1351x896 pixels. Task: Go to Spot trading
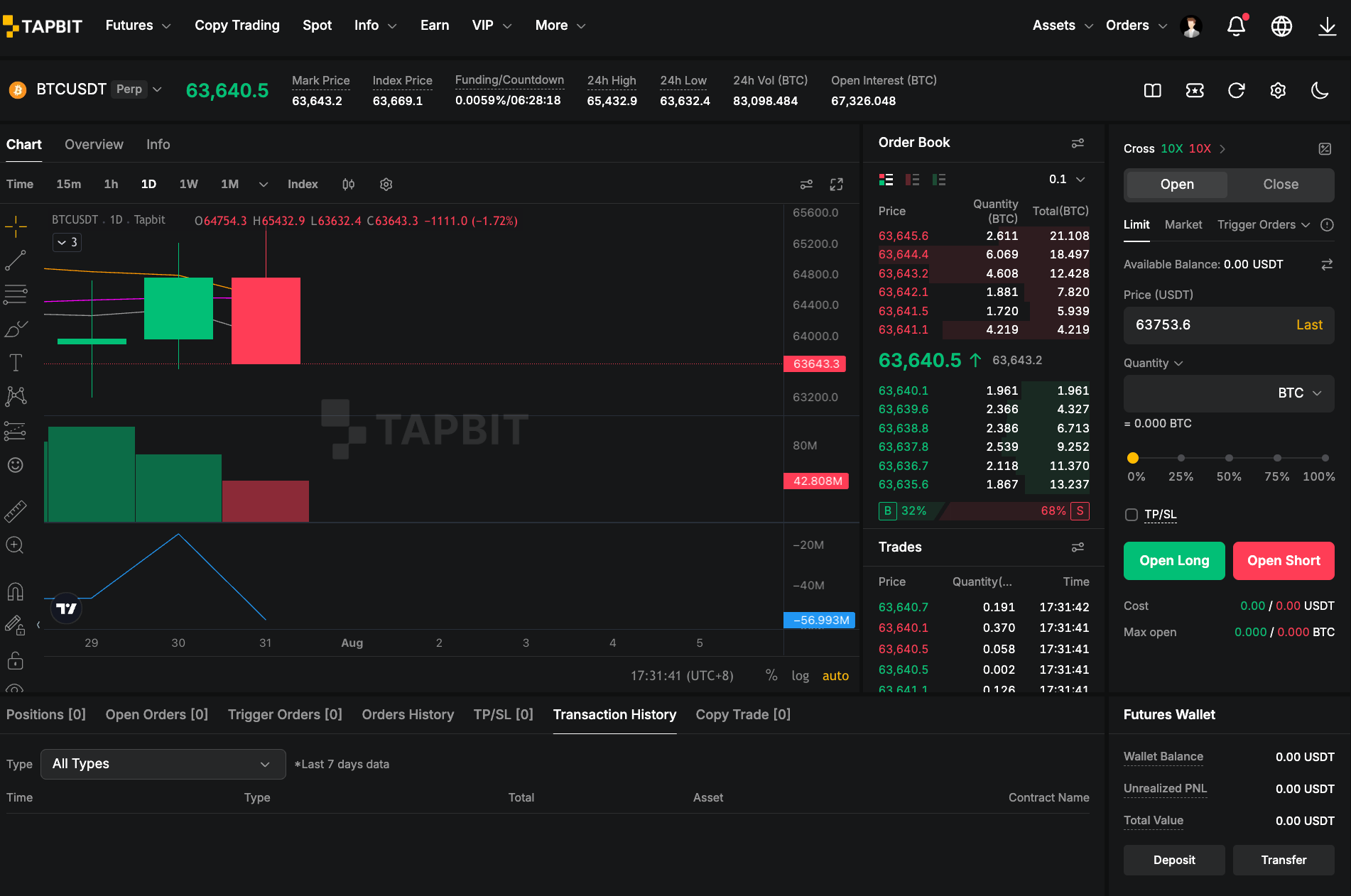pos(318,26)
